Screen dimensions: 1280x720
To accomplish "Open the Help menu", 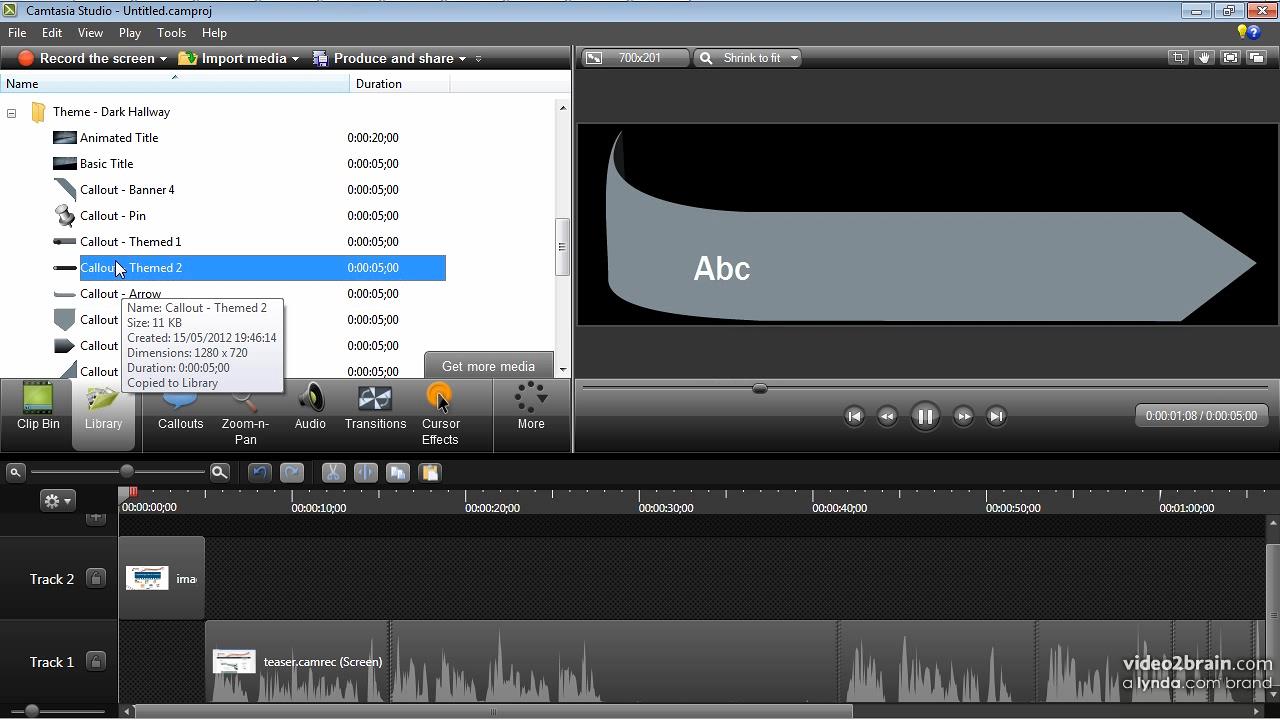I will 214,32.
